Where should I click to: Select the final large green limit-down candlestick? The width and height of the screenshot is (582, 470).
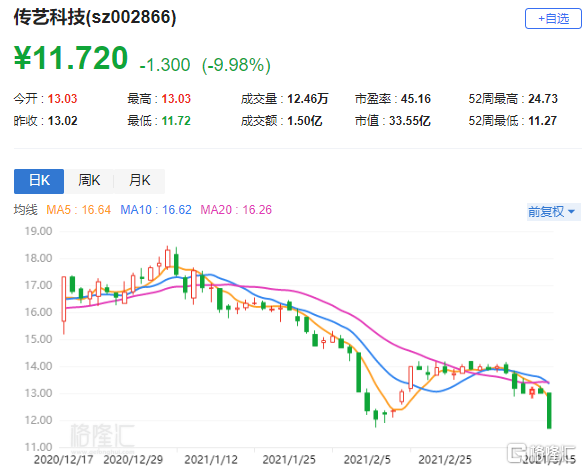point(549,410)
